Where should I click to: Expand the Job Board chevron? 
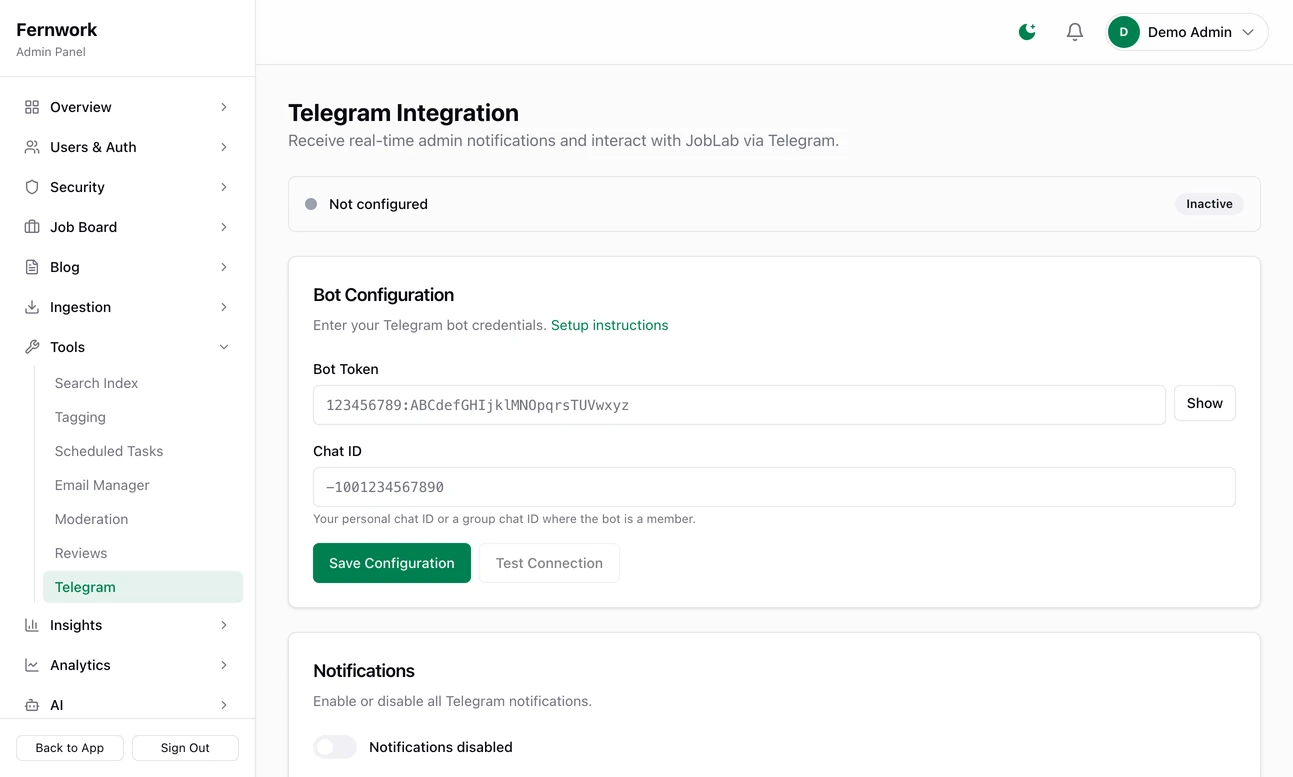tap(224, 227)
